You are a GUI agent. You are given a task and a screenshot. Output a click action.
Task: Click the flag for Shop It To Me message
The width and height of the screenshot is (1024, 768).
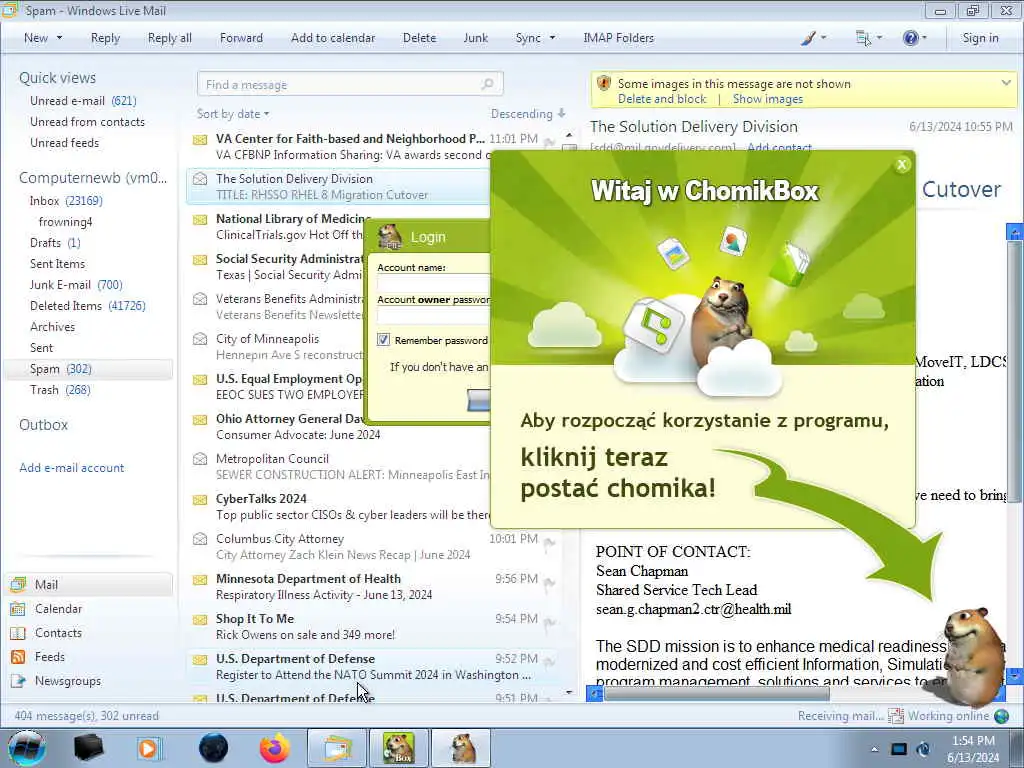tap(549, 622)
